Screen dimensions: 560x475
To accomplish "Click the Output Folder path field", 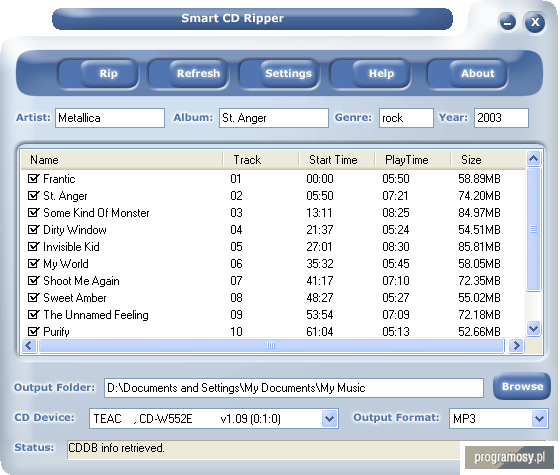I will tap(294, 388).
